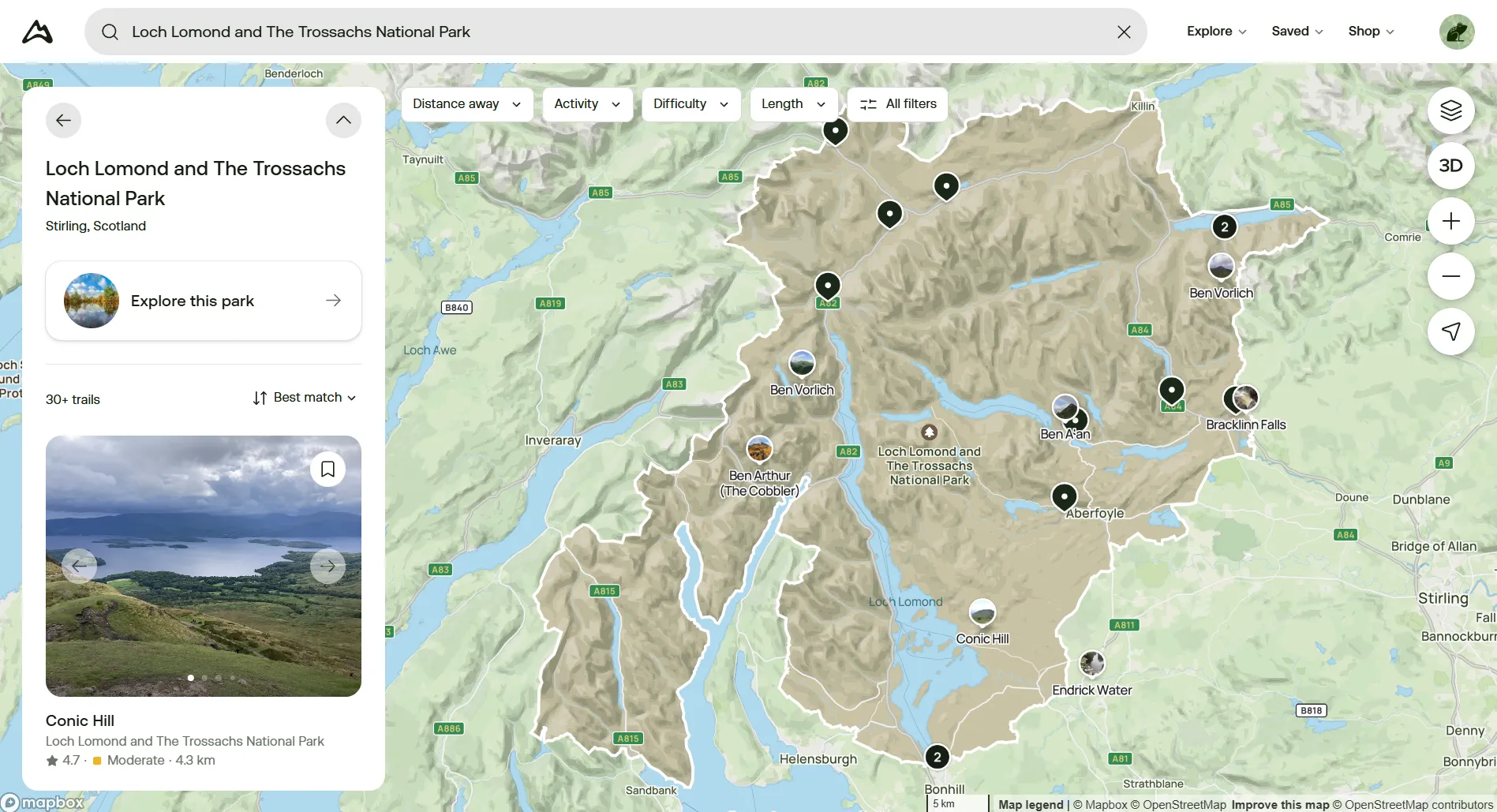Screen dimensions: 1497x812
Task: Click the search magnifier icon
Action: [x=110, y=32]
